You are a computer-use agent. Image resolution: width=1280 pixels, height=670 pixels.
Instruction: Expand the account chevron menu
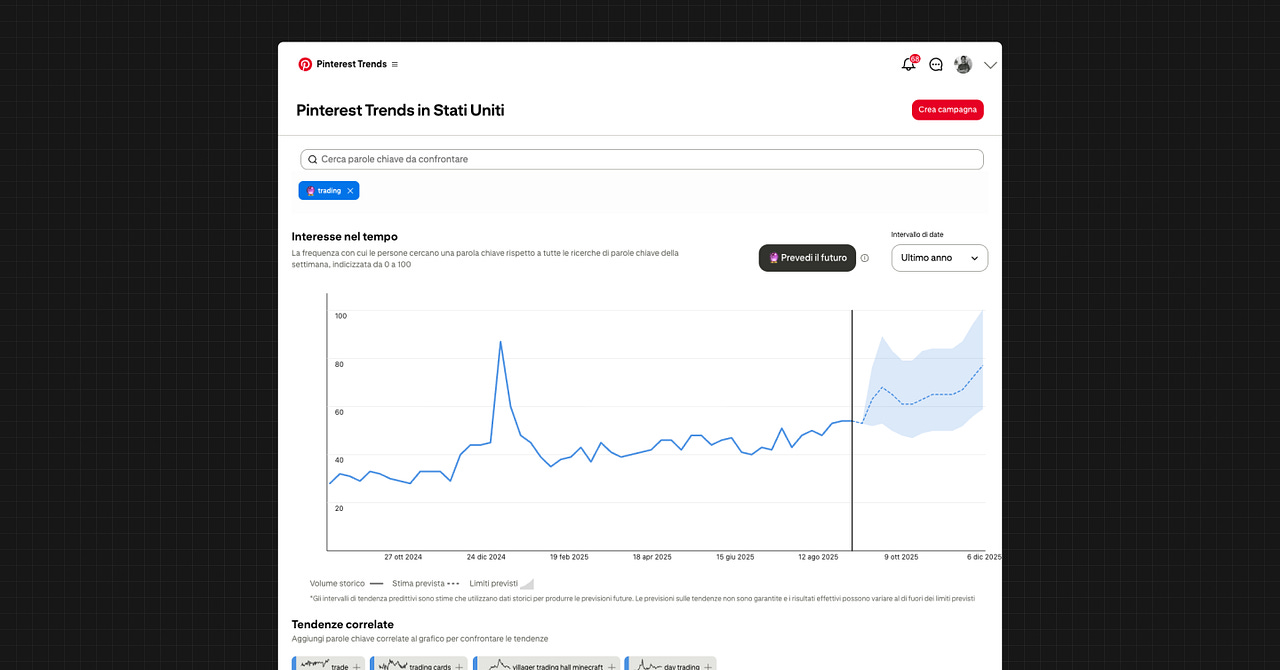(x=990, y=64)
